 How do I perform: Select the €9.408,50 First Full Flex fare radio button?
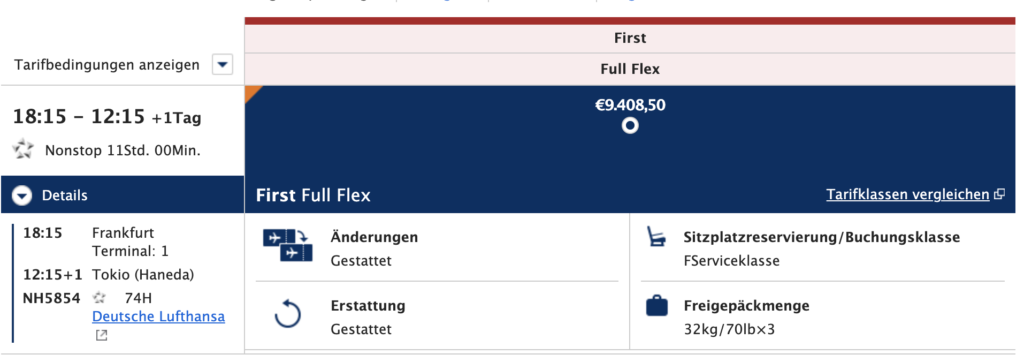[630, 125]
